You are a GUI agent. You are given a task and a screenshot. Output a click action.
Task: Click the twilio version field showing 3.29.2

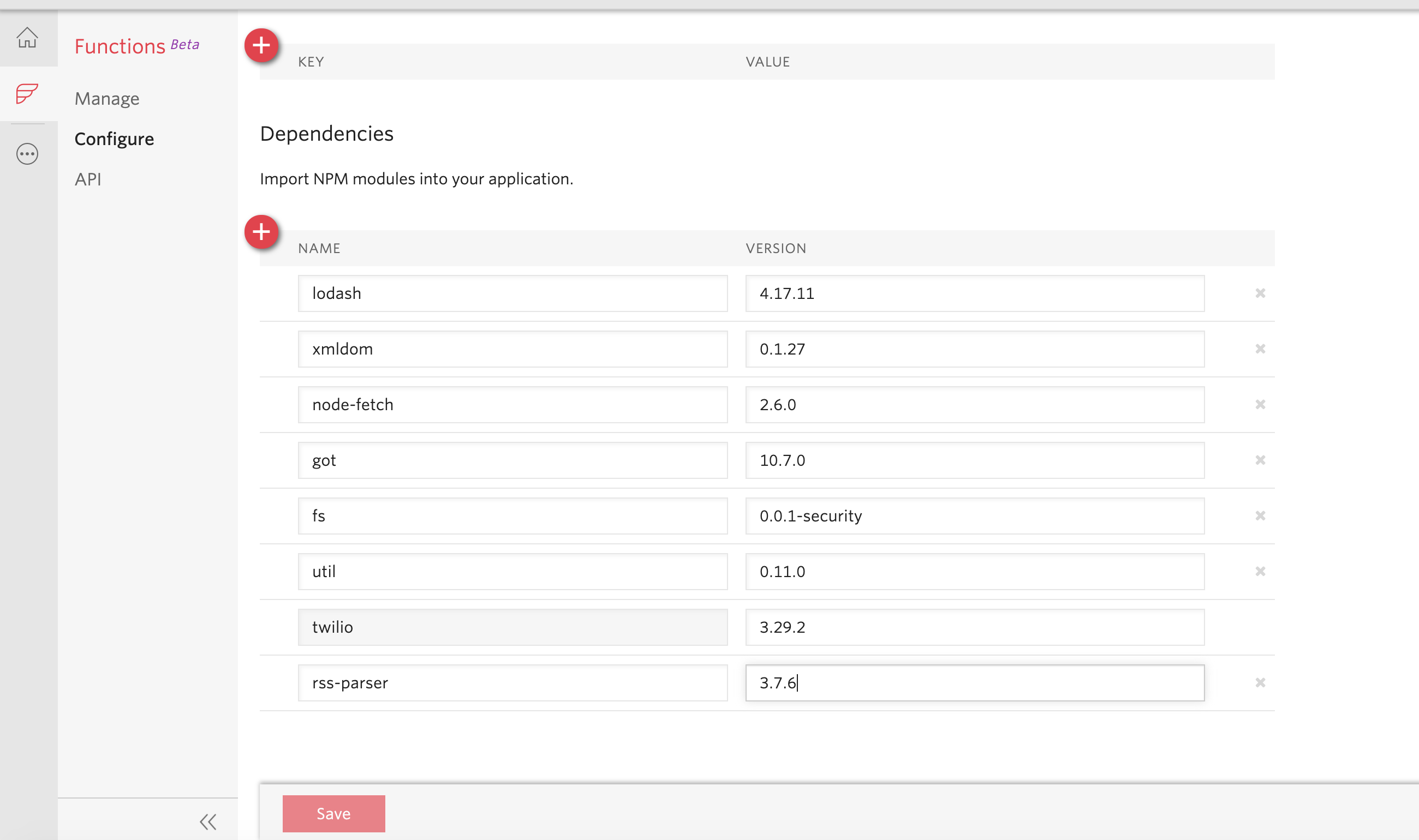pos(975,627)
